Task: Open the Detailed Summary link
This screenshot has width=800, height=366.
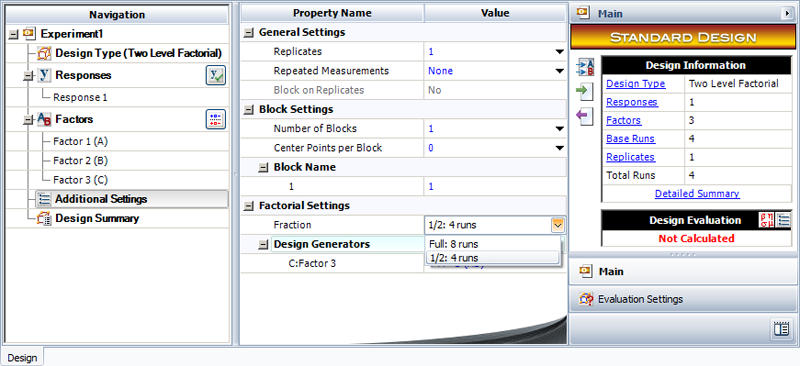Action: pyautogui.click(x=697, y=193)
